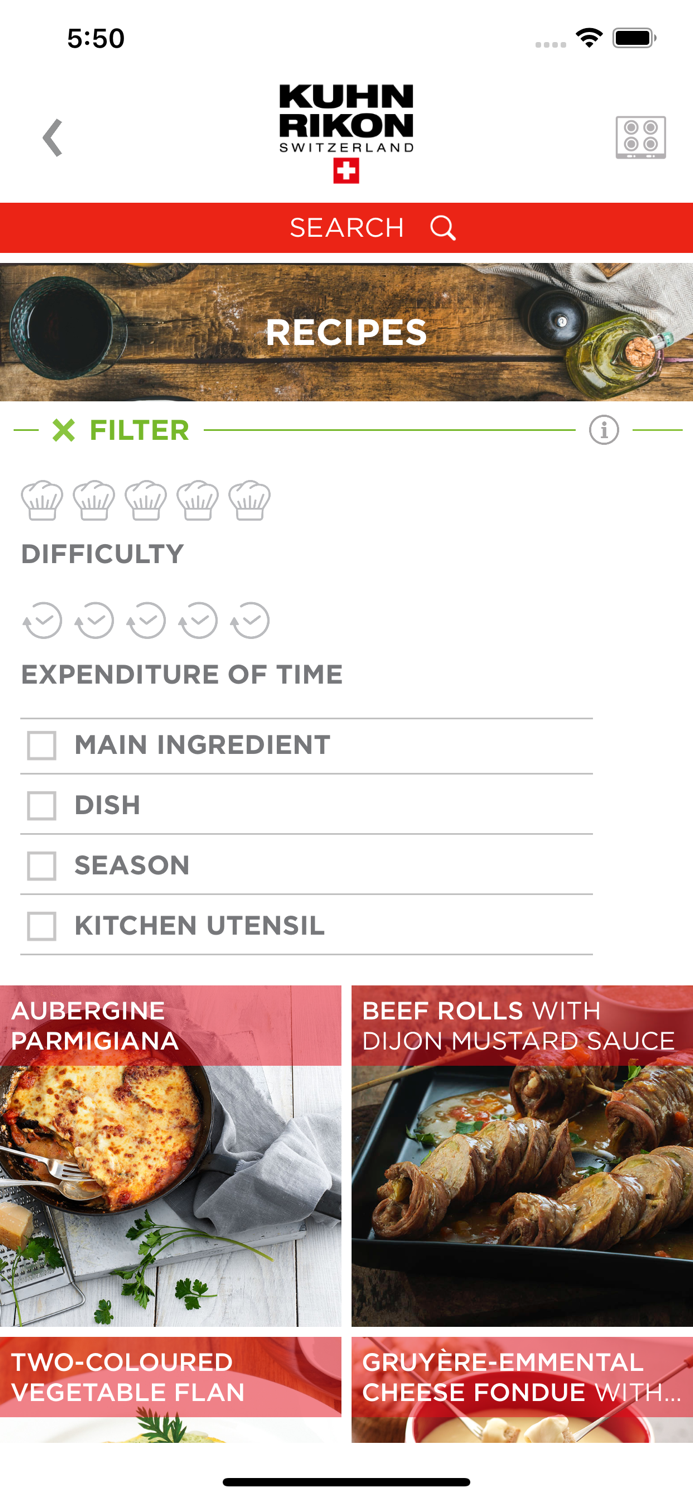Go back using the back arrow
The width and height of the screenshot is (693, 1500).
50,137
